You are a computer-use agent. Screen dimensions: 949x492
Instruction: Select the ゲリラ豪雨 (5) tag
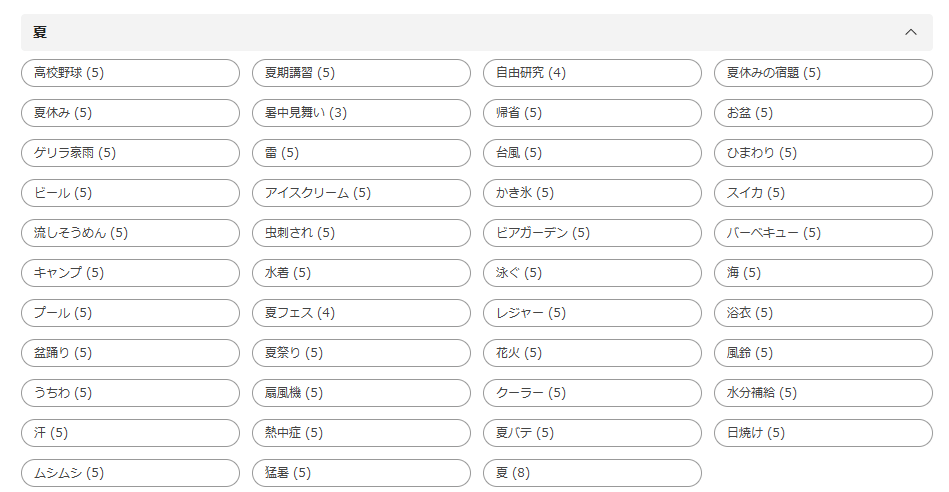point(130,153)
